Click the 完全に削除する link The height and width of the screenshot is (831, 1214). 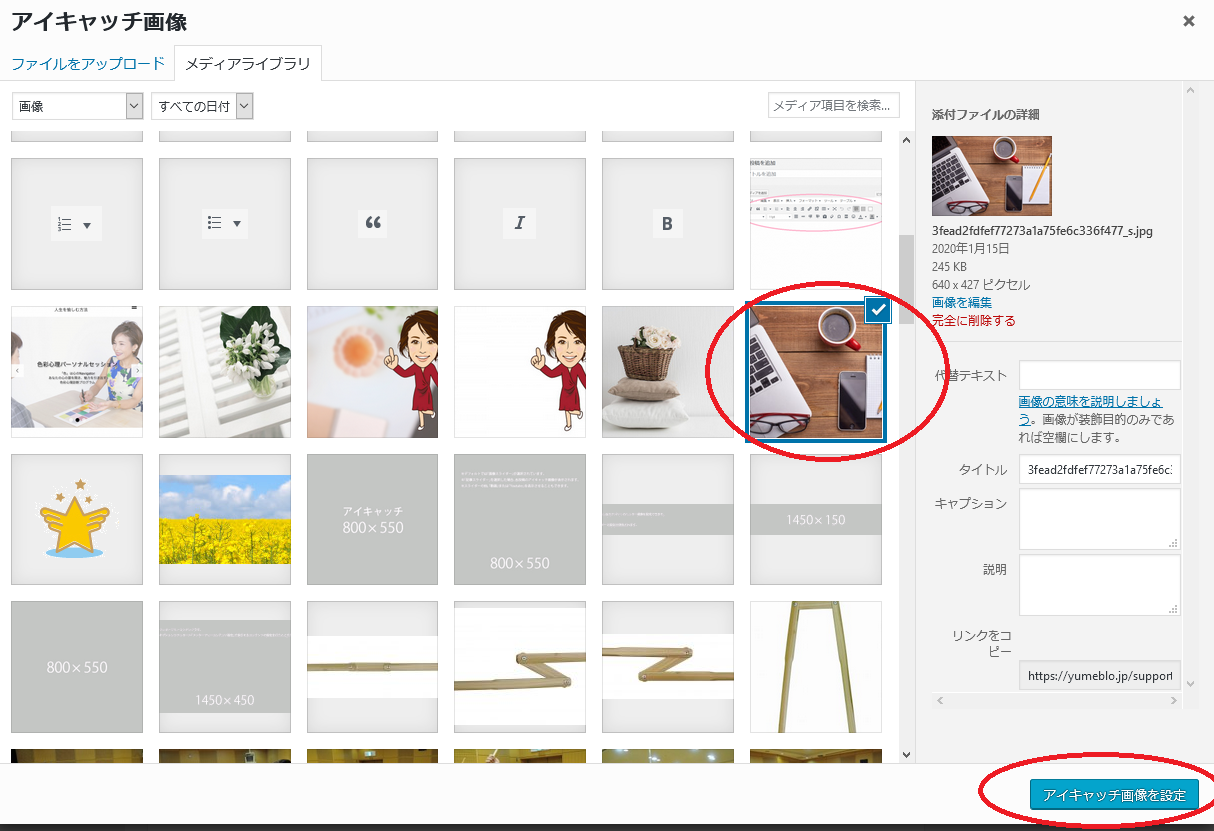974,320
